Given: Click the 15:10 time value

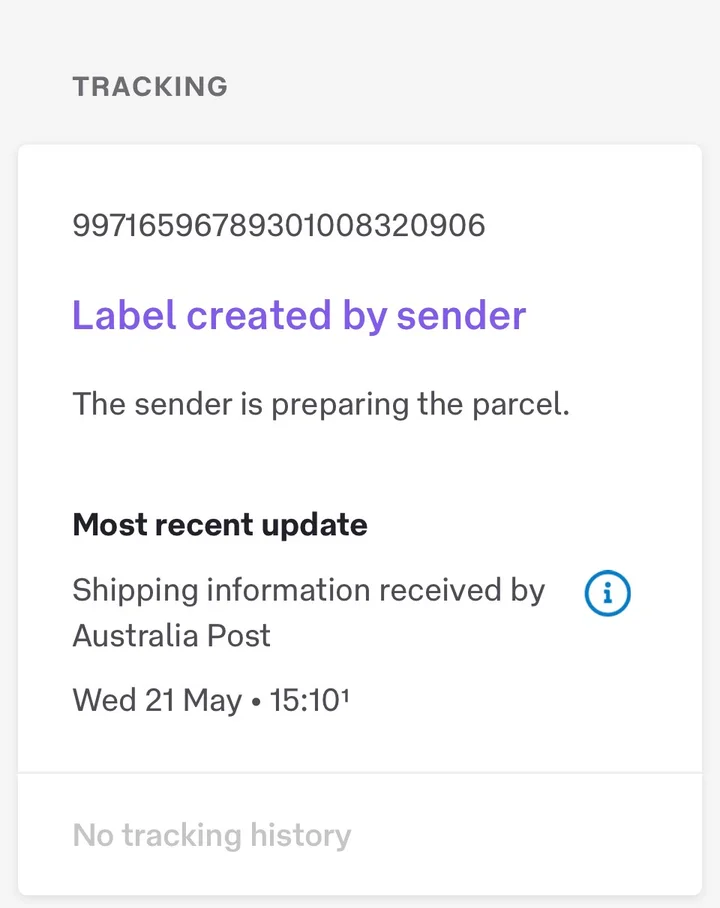Looking at the screenshot, I should (x=305, y=700).
